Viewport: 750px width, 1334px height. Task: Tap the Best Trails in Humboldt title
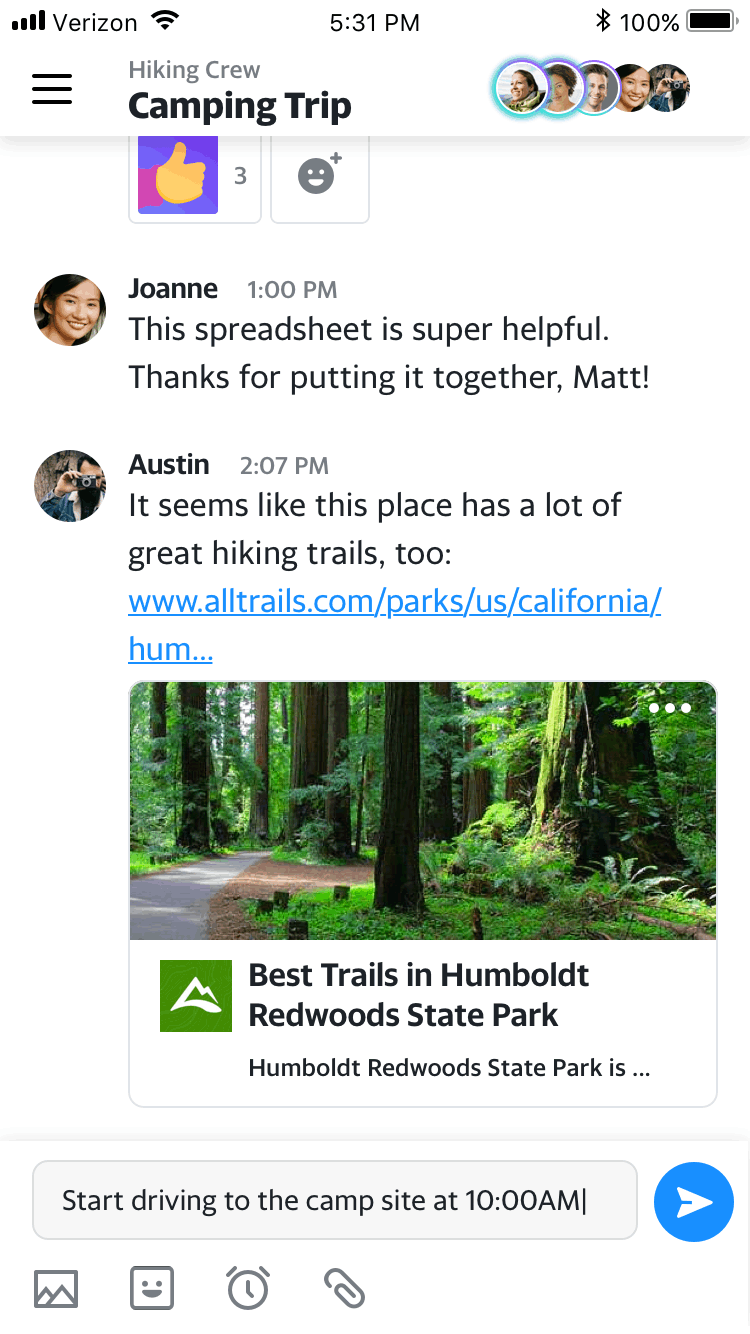tap(418, 995)
